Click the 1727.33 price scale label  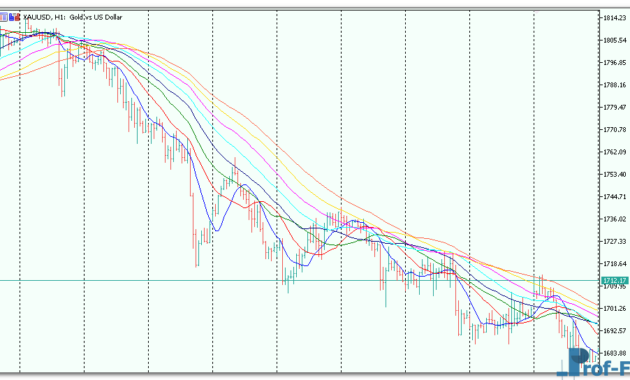[x=615, y=241]
